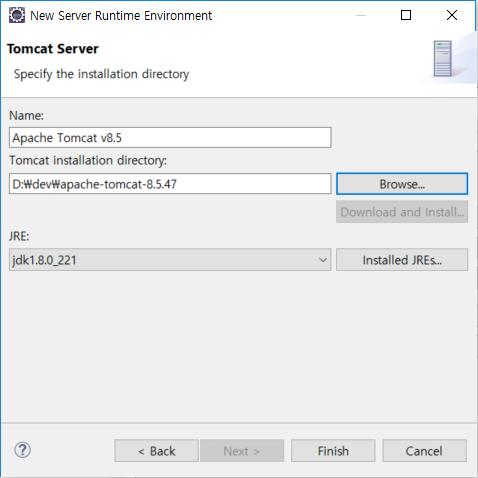This screenshot has height=478, width=478.
Task: Click the Download and Install... button
Action: pos(402,212)
